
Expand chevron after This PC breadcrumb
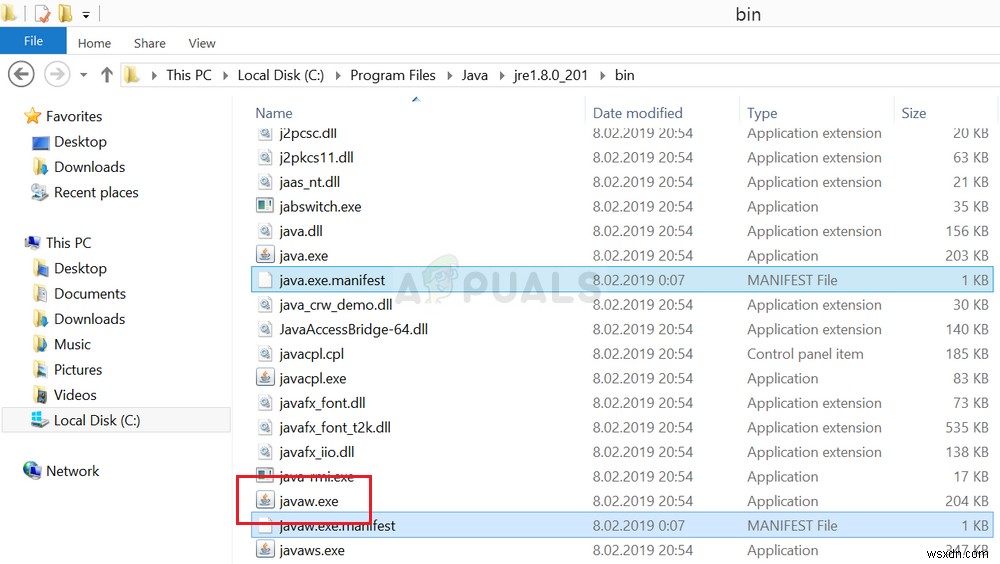point(225,76)
